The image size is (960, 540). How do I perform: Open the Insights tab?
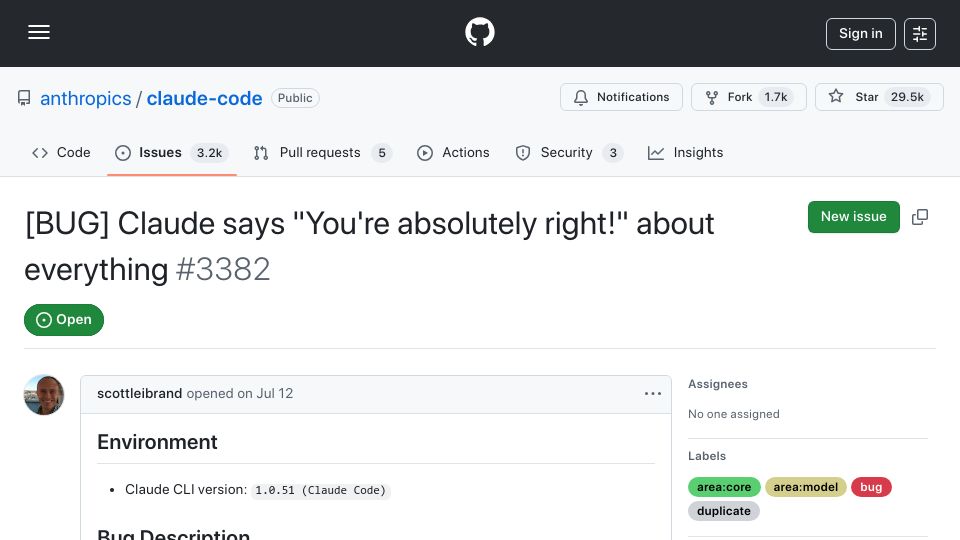(x=685, y=152)
